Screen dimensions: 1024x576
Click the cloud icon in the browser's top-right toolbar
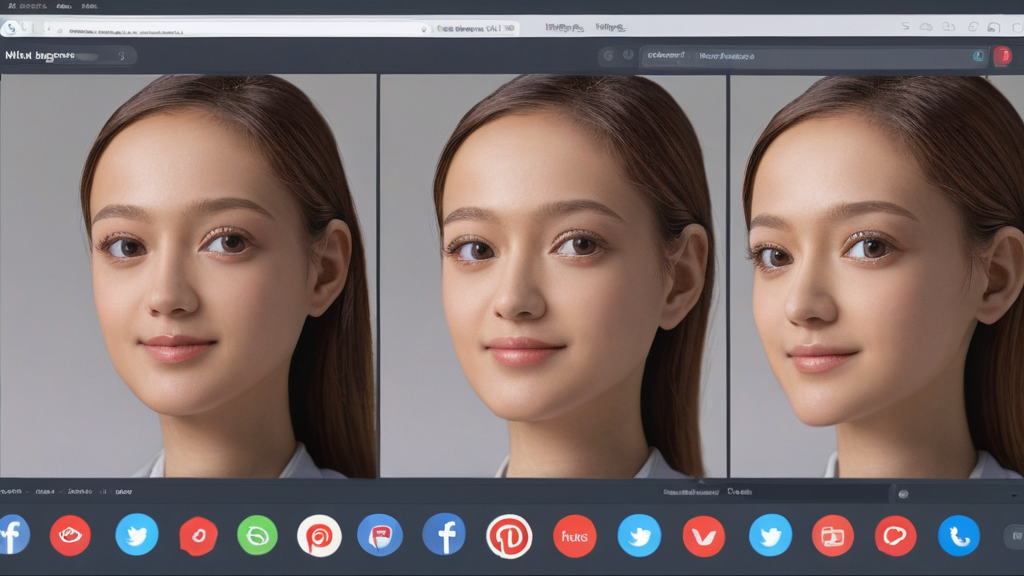[x=926, y=27]
